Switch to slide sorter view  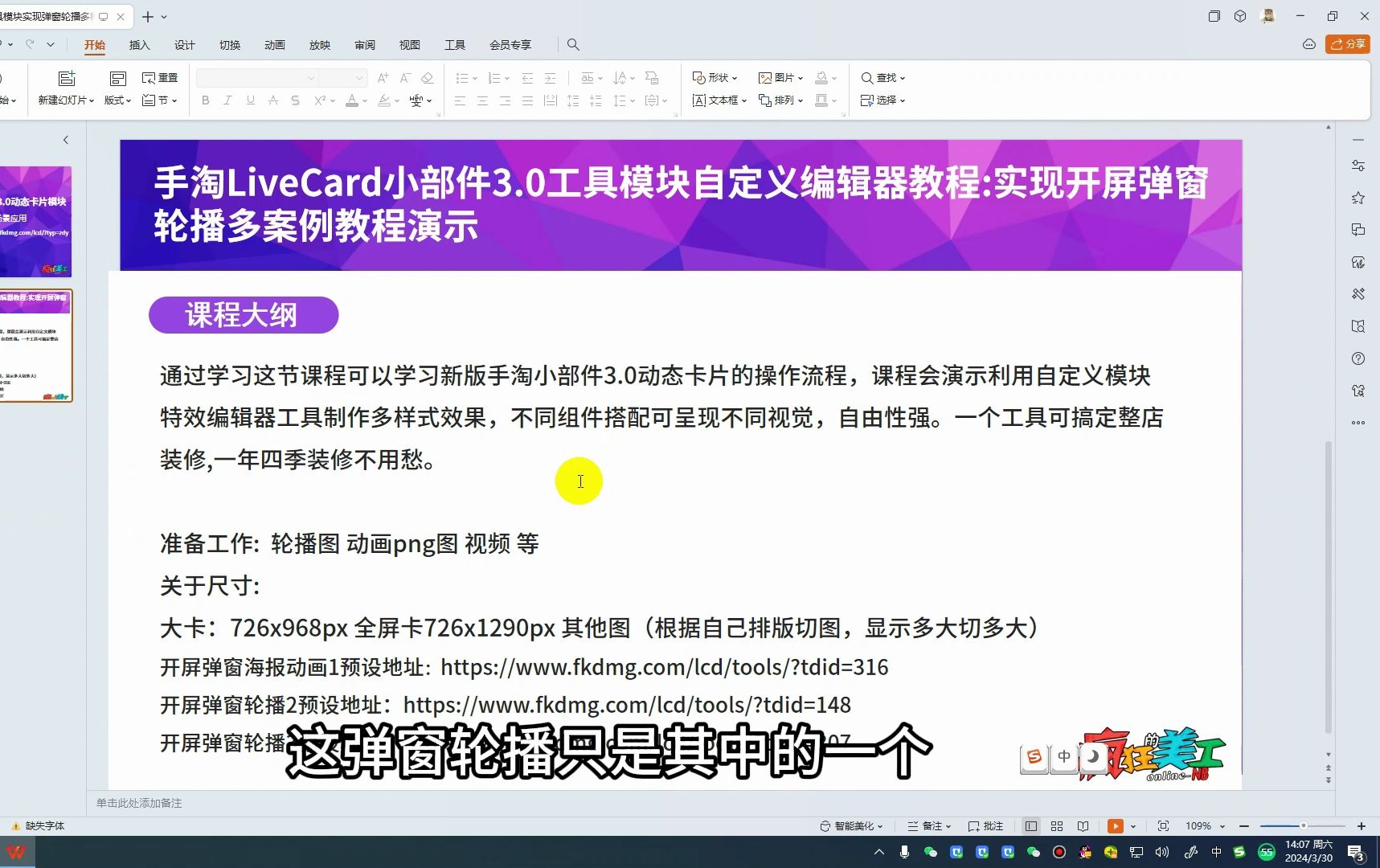(1057, 825)
